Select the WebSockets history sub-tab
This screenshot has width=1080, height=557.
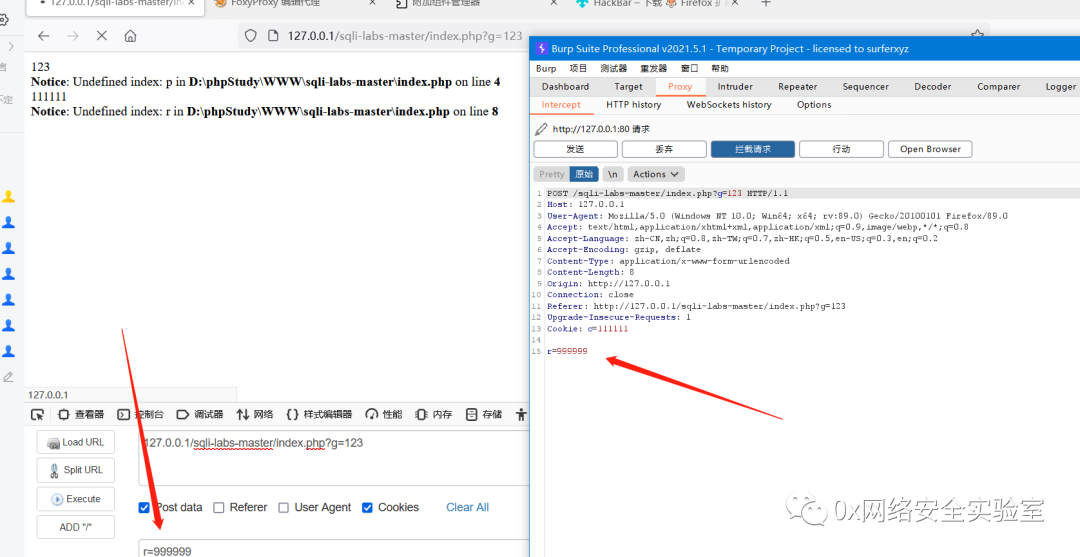click(729, 105)
